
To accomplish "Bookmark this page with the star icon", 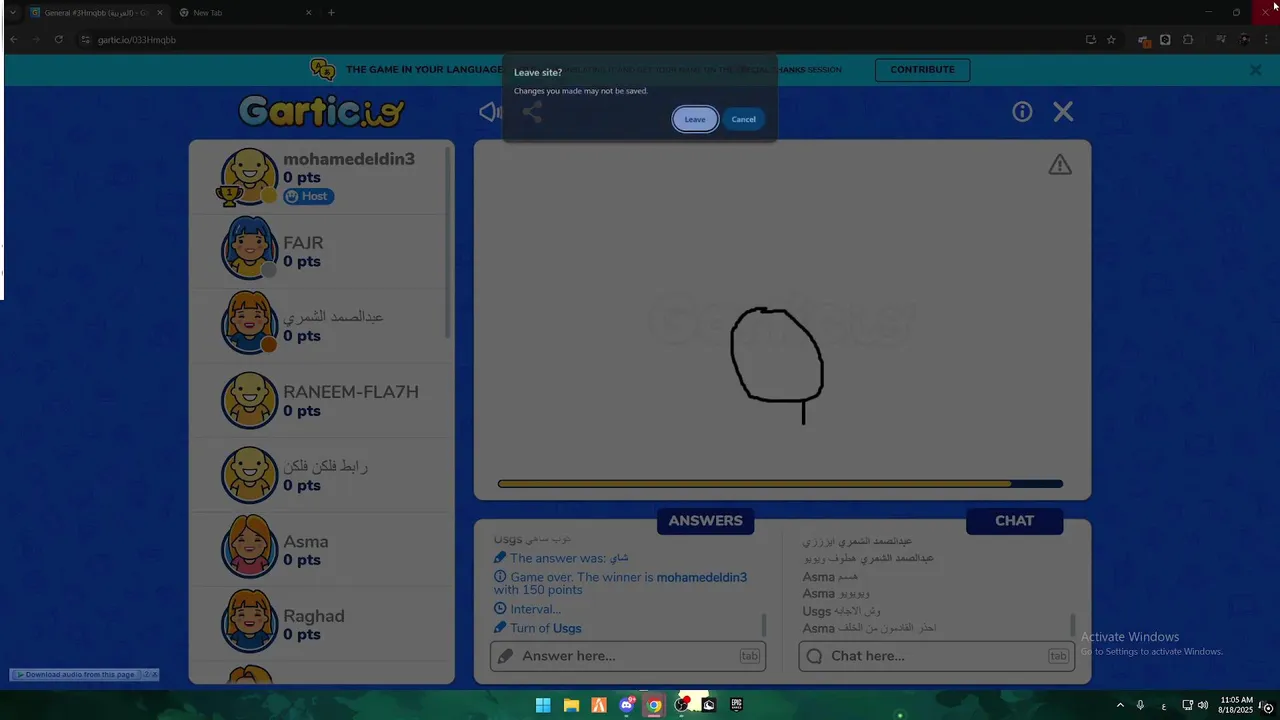I will coord(1111,40).
